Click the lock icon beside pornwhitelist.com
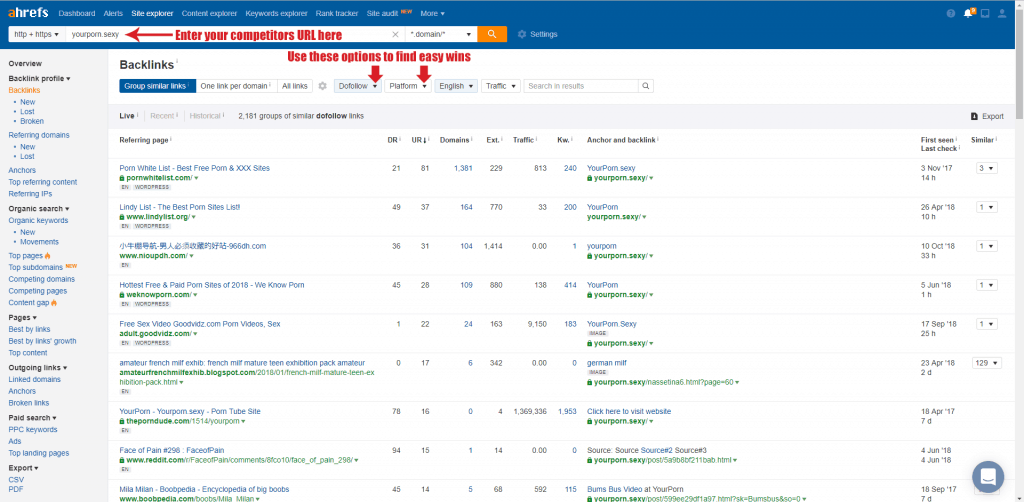 point(121,178)
